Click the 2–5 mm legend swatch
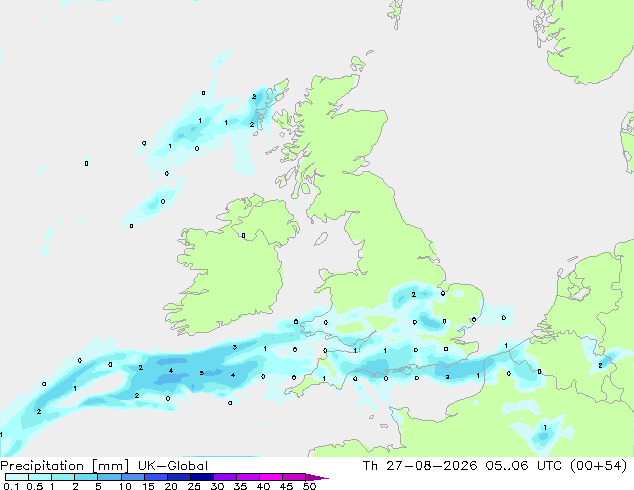This screenshot has width=634, height=490. coord(86,477)
